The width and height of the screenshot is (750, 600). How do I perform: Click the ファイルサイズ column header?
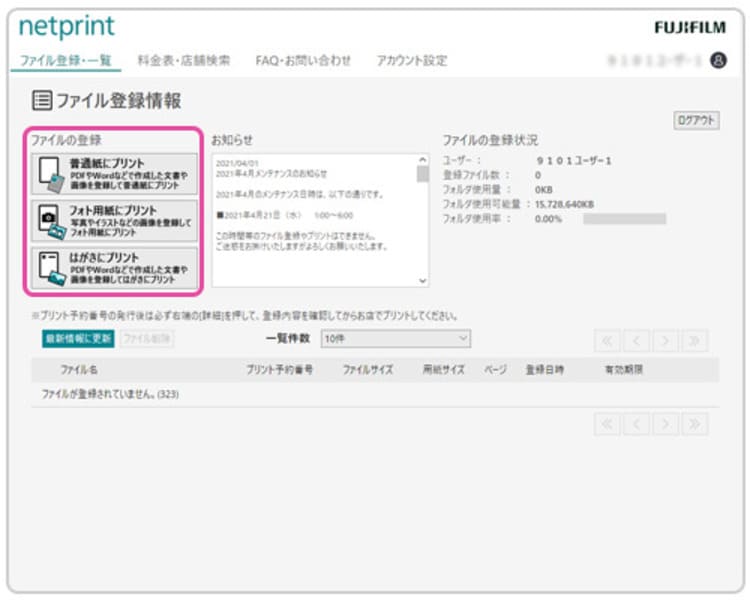click(368, 369)
